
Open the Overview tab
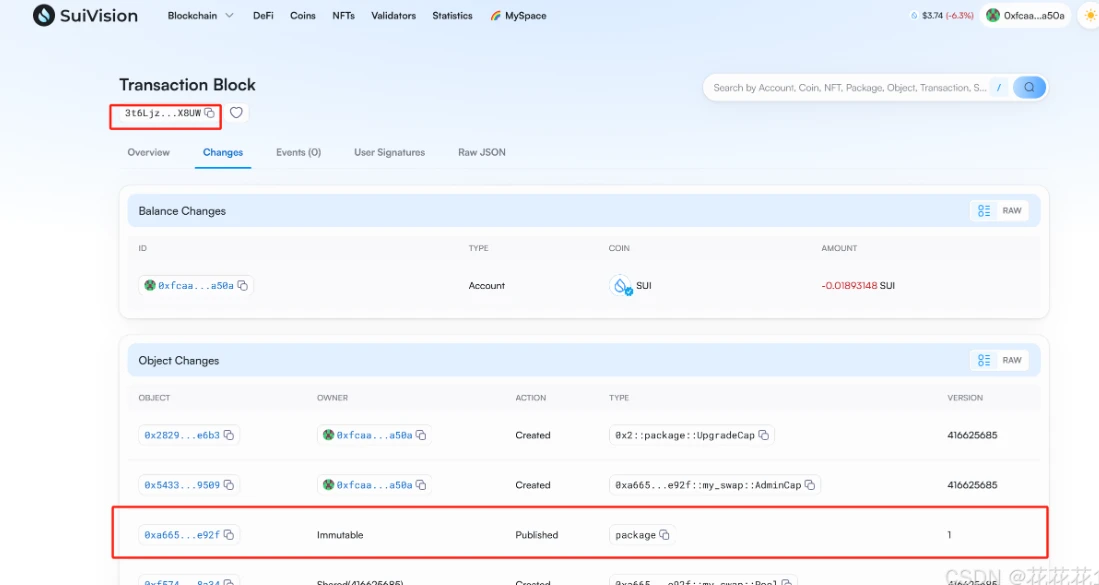148,152
